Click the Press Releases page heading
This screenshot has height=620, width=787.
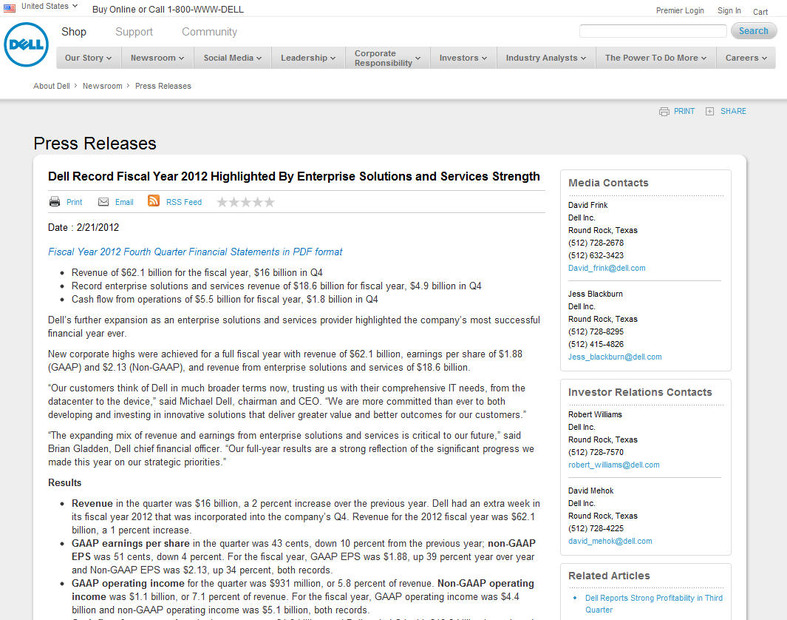95,144
